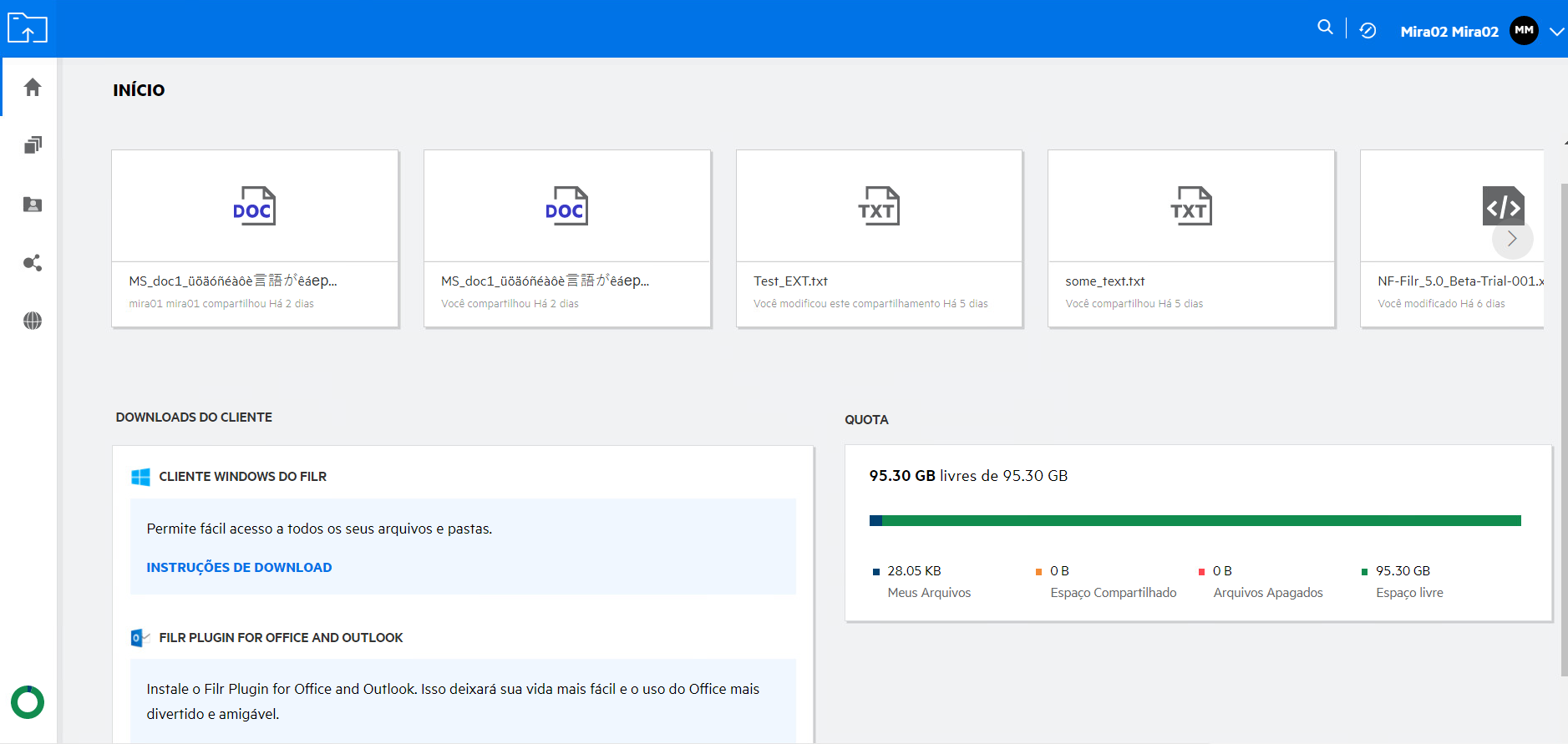Open the Public globe icon in sidebar

33,321
